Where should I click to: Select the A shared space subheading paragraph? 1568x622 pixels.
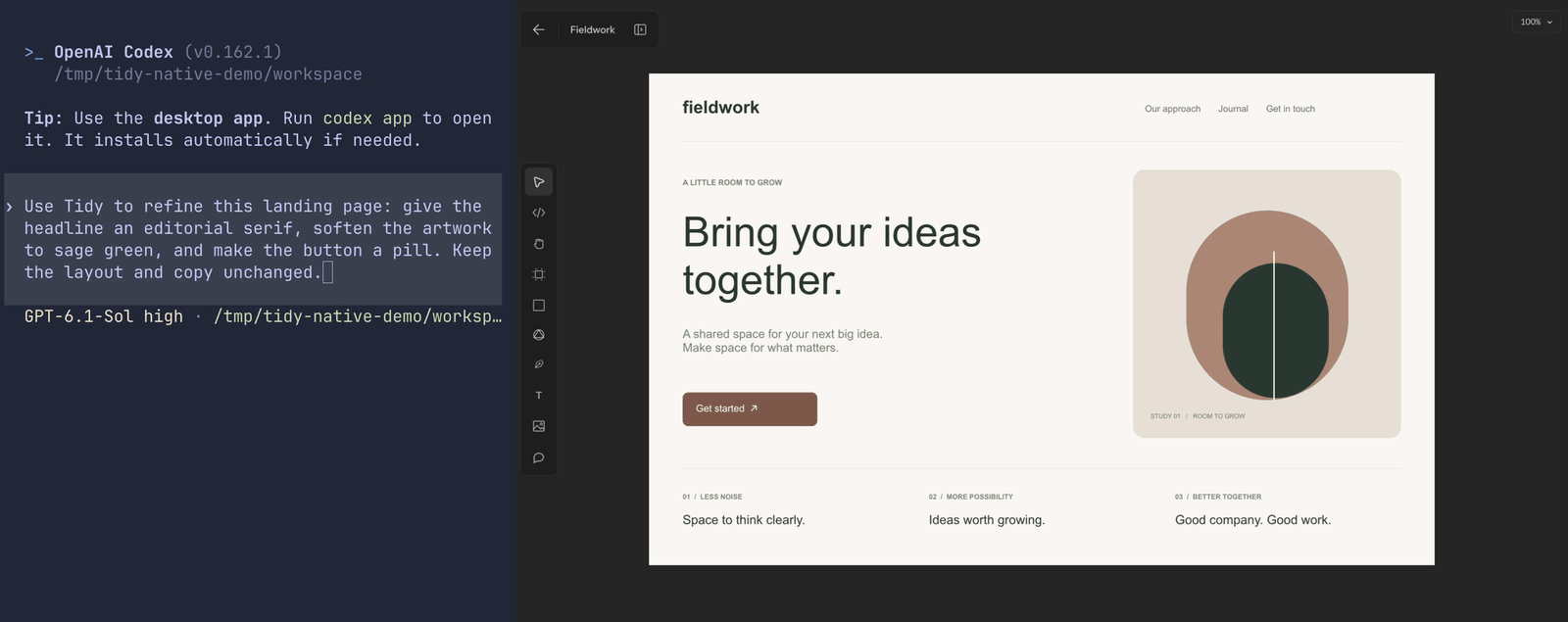(782, 341)
